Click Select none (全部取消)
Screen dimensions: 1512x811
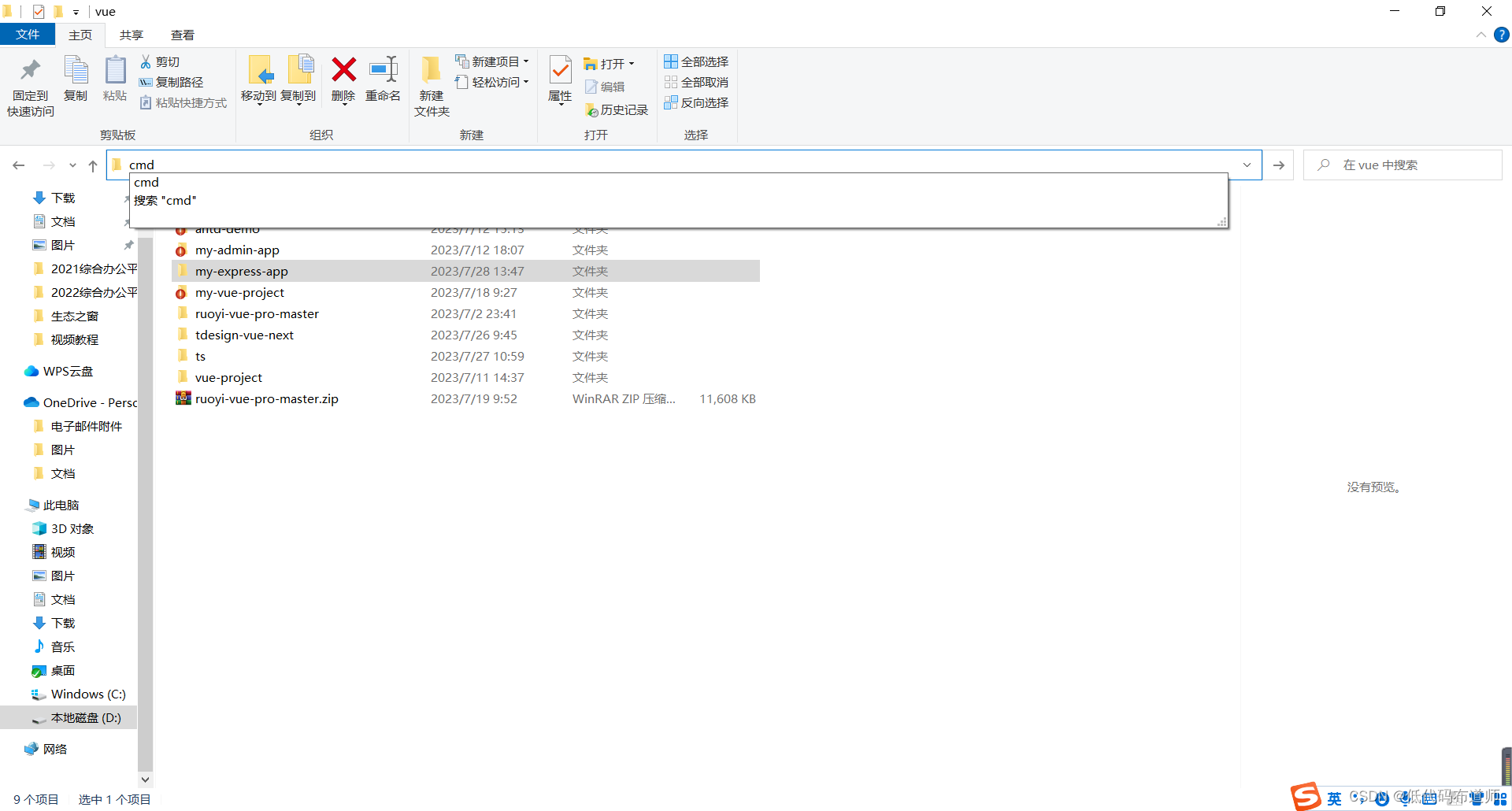click(x=696, y=82)
